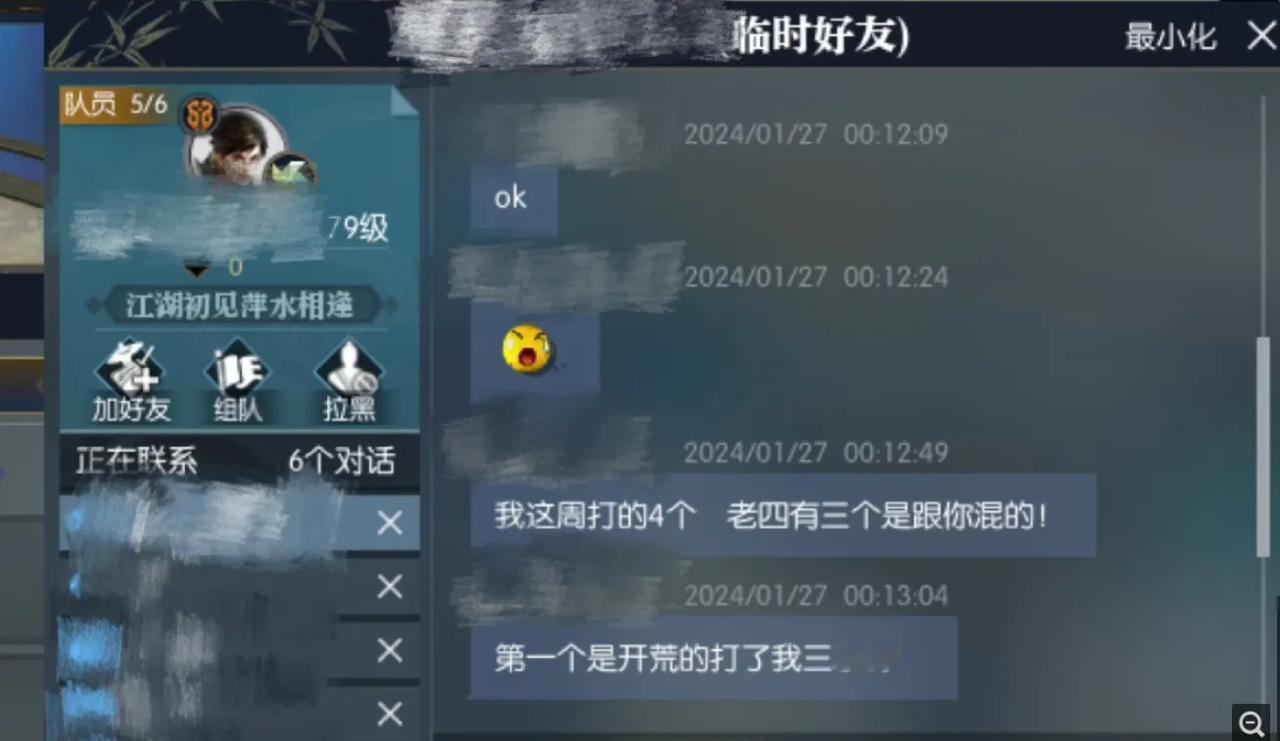Click the 正在联系 6个对话 header

[238, 461]
